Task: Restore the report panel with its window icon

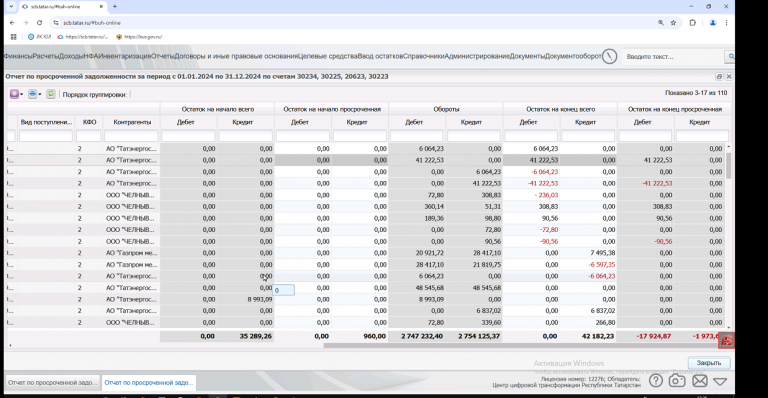Action: tap(719, 76)
